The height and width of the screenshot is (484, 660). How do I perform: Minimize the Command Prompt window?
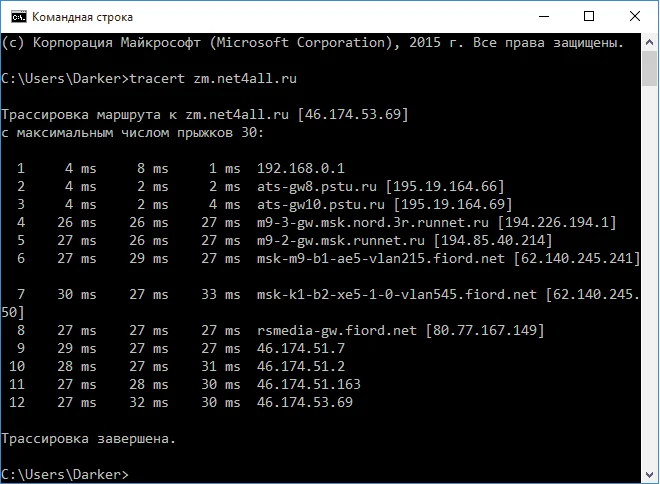point(545,16)
